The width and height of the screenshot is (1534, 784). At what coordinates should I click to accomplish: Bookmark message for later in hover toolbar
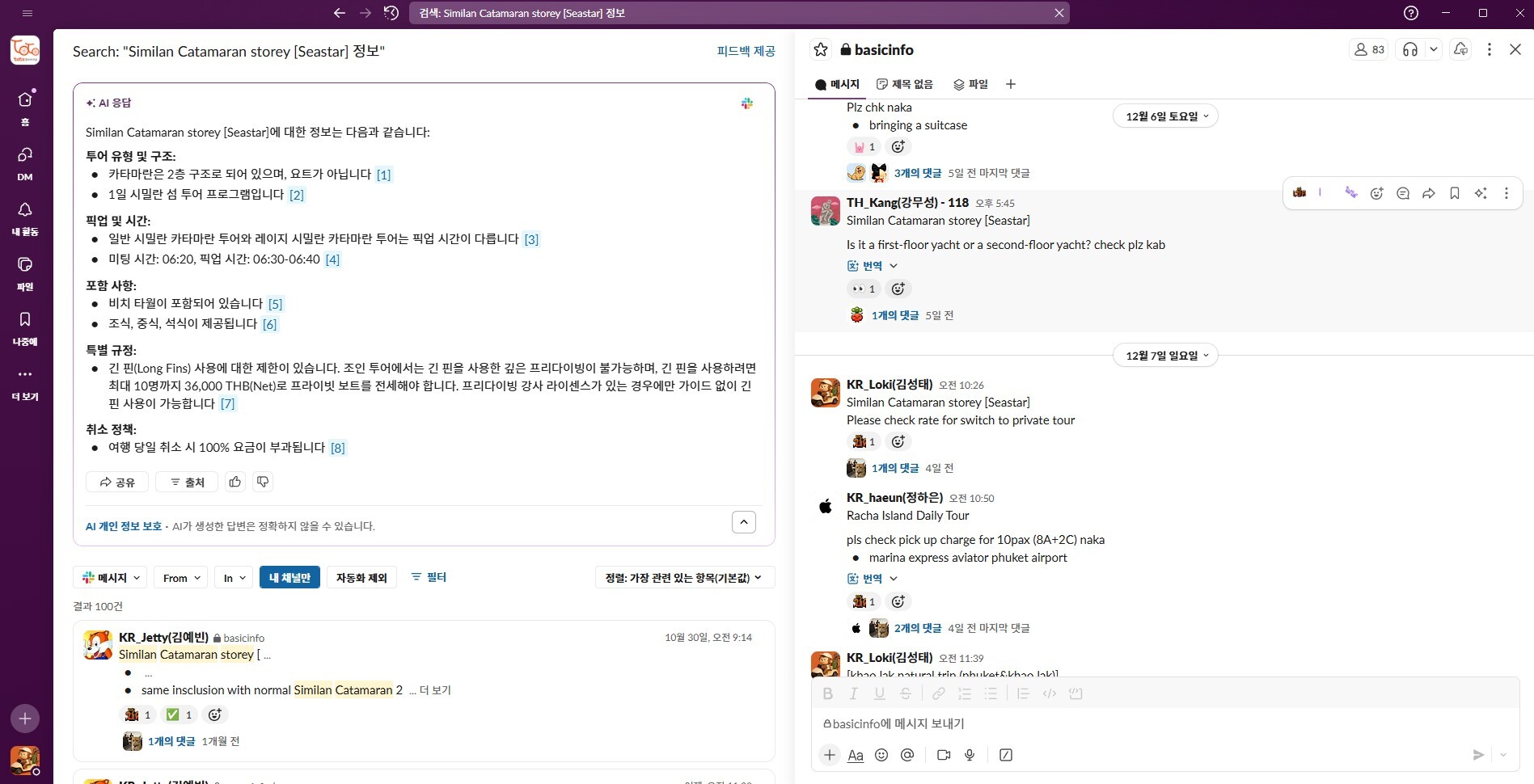1455,193
